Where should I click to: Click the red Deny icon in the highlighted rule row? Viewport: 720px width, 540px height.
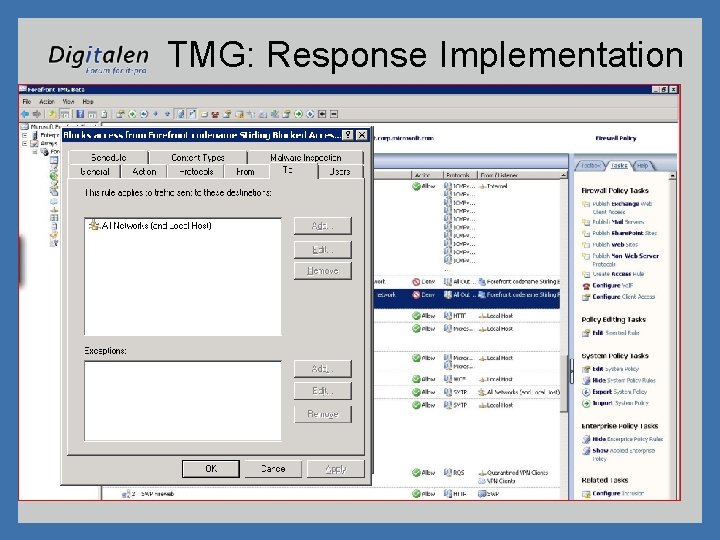tap(416, 295)
